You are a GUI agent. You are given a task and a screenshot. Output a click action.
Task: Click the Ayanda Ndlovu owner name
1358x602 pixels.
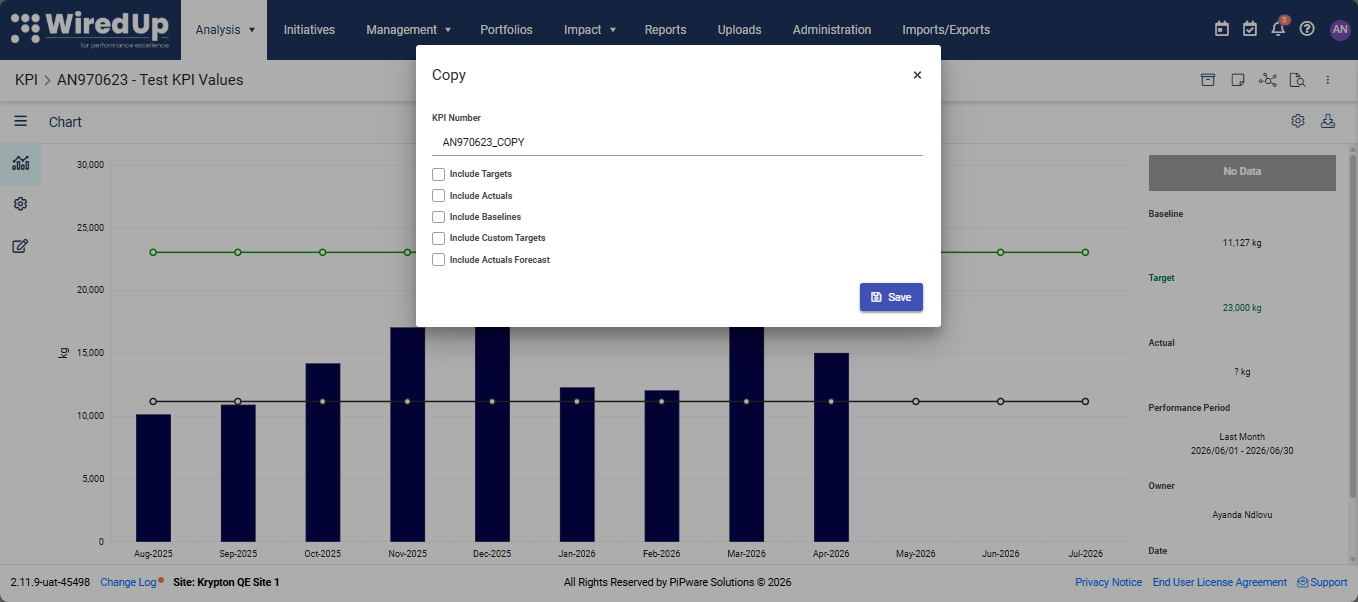point(1242,515)
